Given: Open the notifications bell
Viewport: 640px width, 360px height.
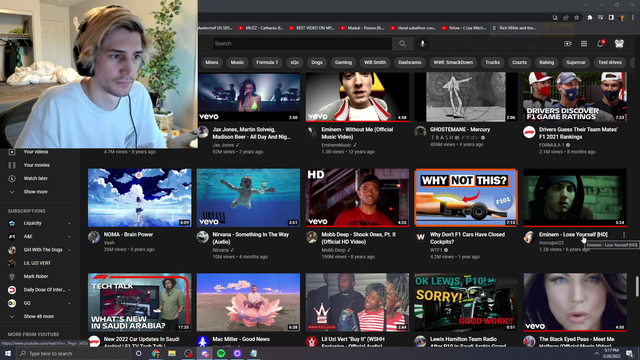Looking at the screenshot, I should 600,44.
